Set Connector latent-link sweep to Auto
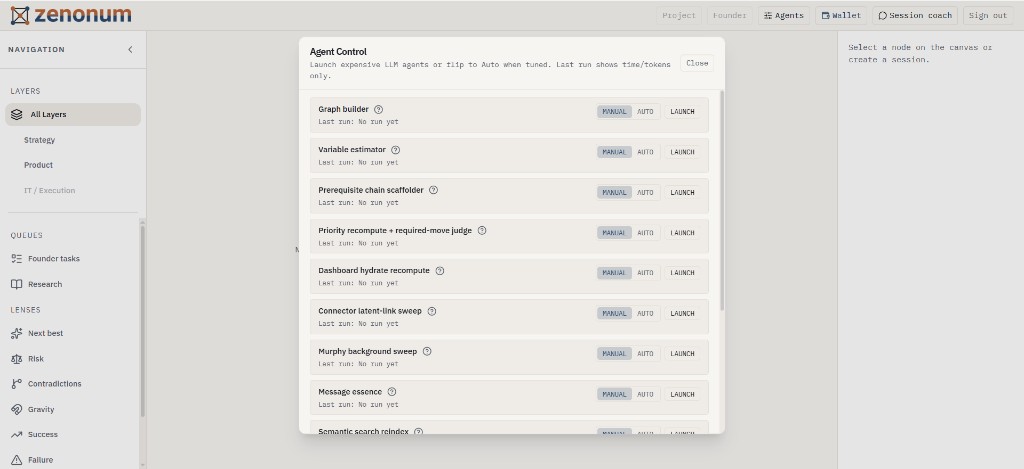The width and height of the screenshot is (1024, 469). click(x=645, y=314)
